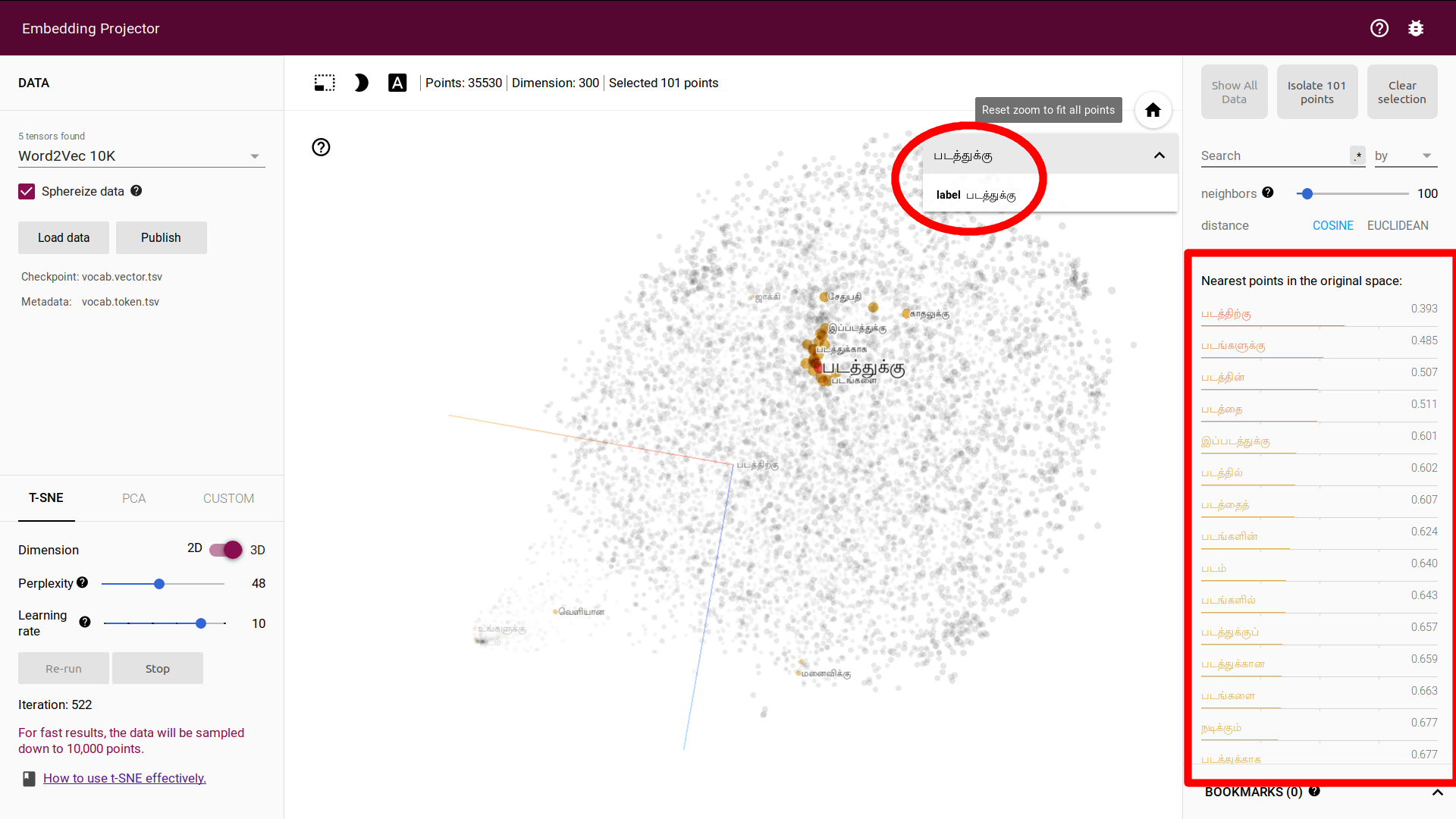
Task: Toggle the 2D/3D dimension switch
Action: coord(226,550)
